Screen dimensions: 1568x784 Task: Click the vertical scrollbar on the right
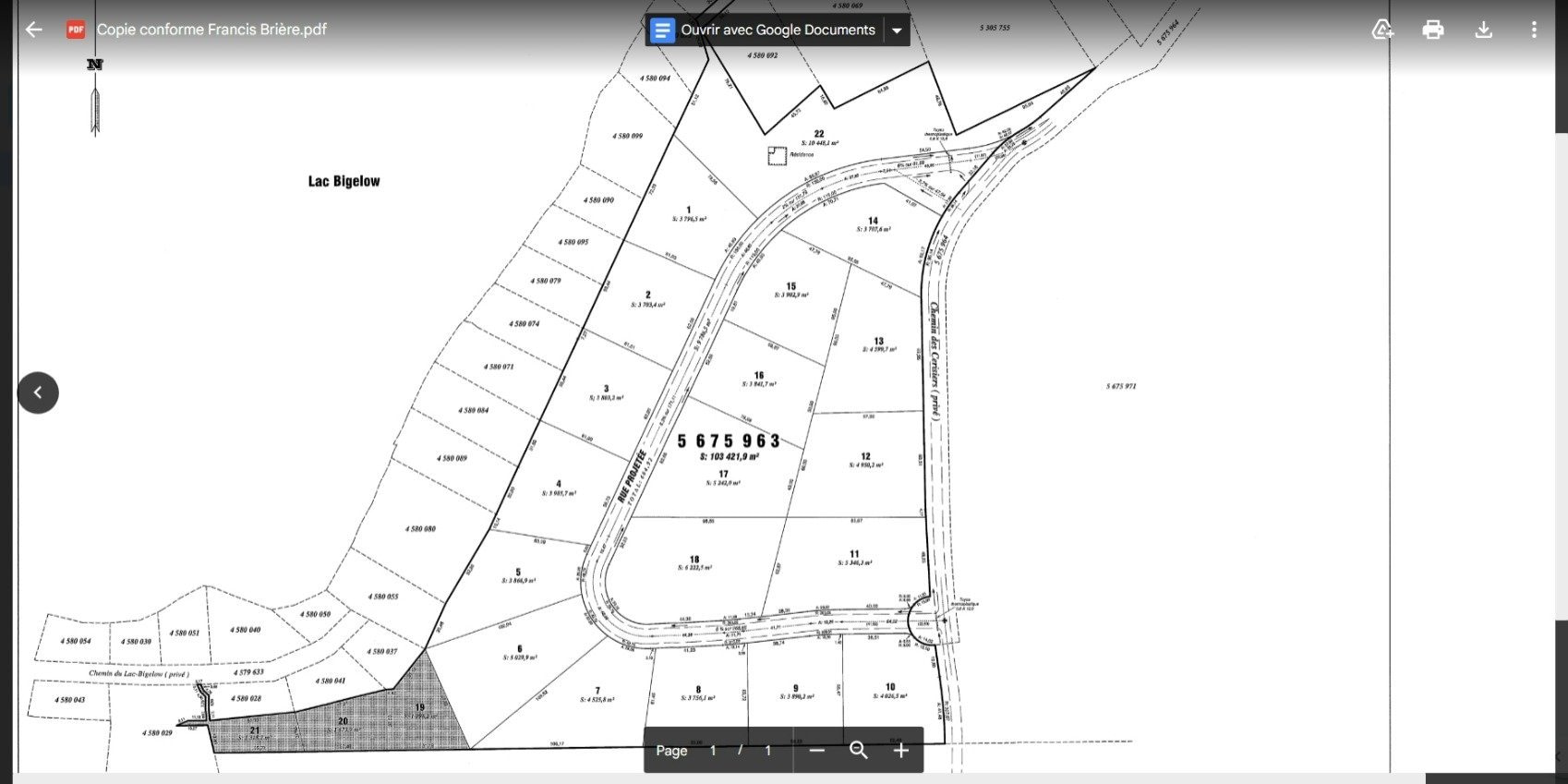(1561, 369)
